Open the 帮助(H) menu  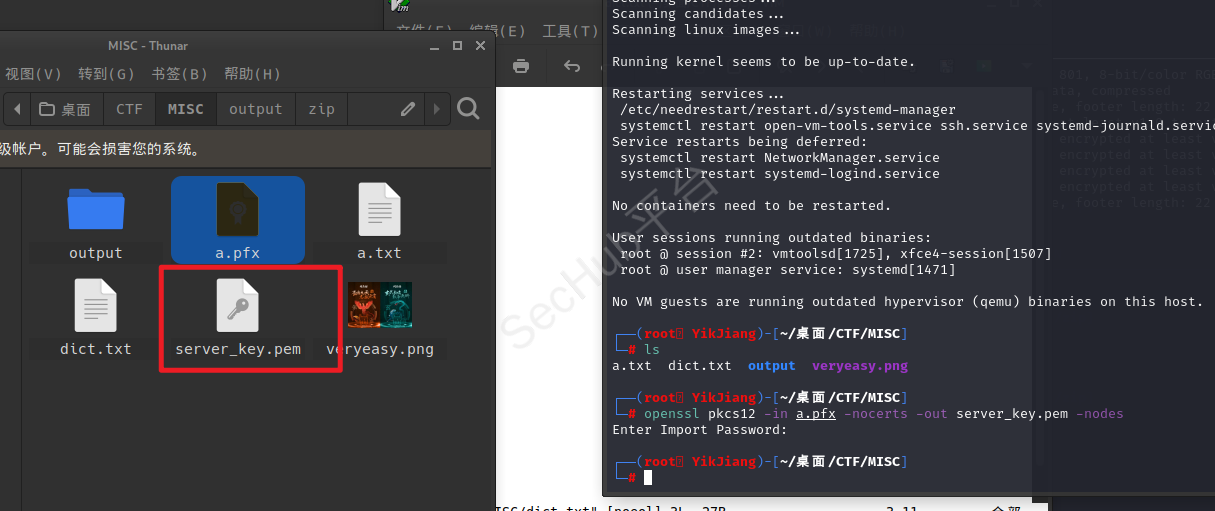252,74
